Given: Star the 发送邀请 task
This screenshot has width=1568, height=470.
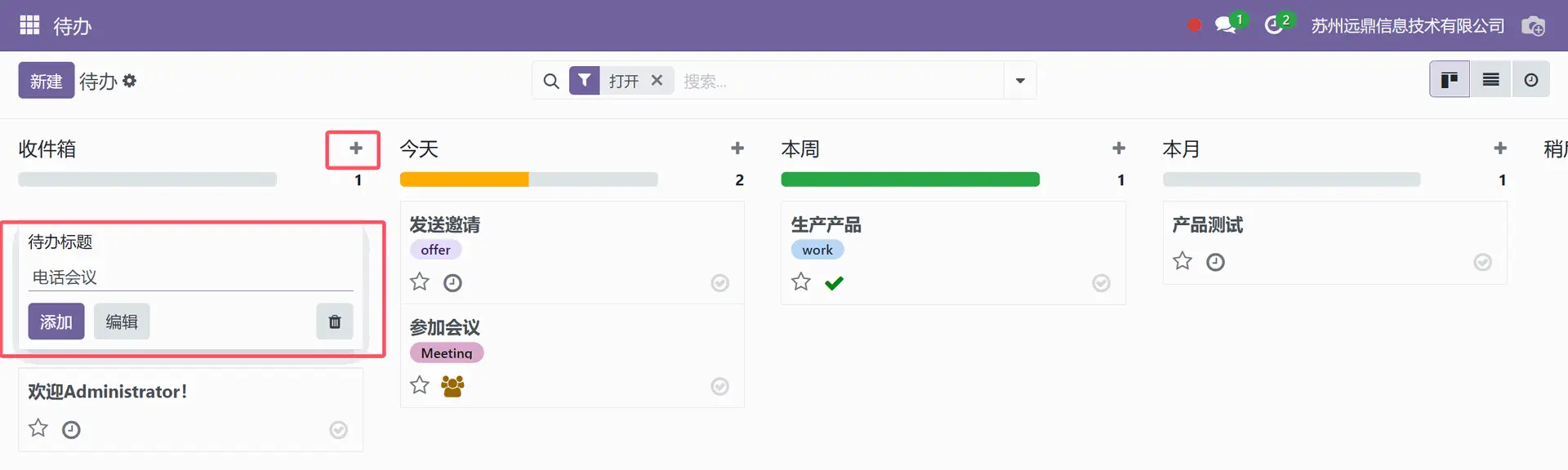Looking at the screenshot, I should 420,282.
